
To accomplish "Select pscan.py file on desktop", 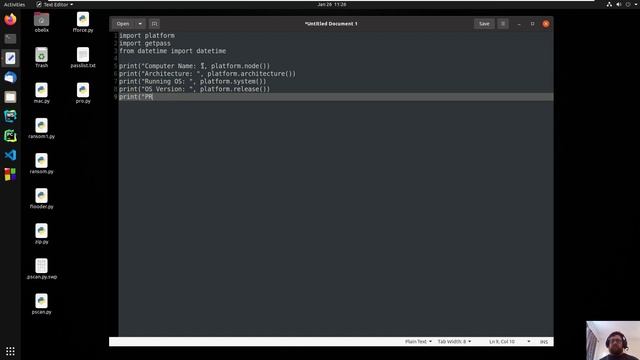I will pyautogui.click(x=41, y=304).
